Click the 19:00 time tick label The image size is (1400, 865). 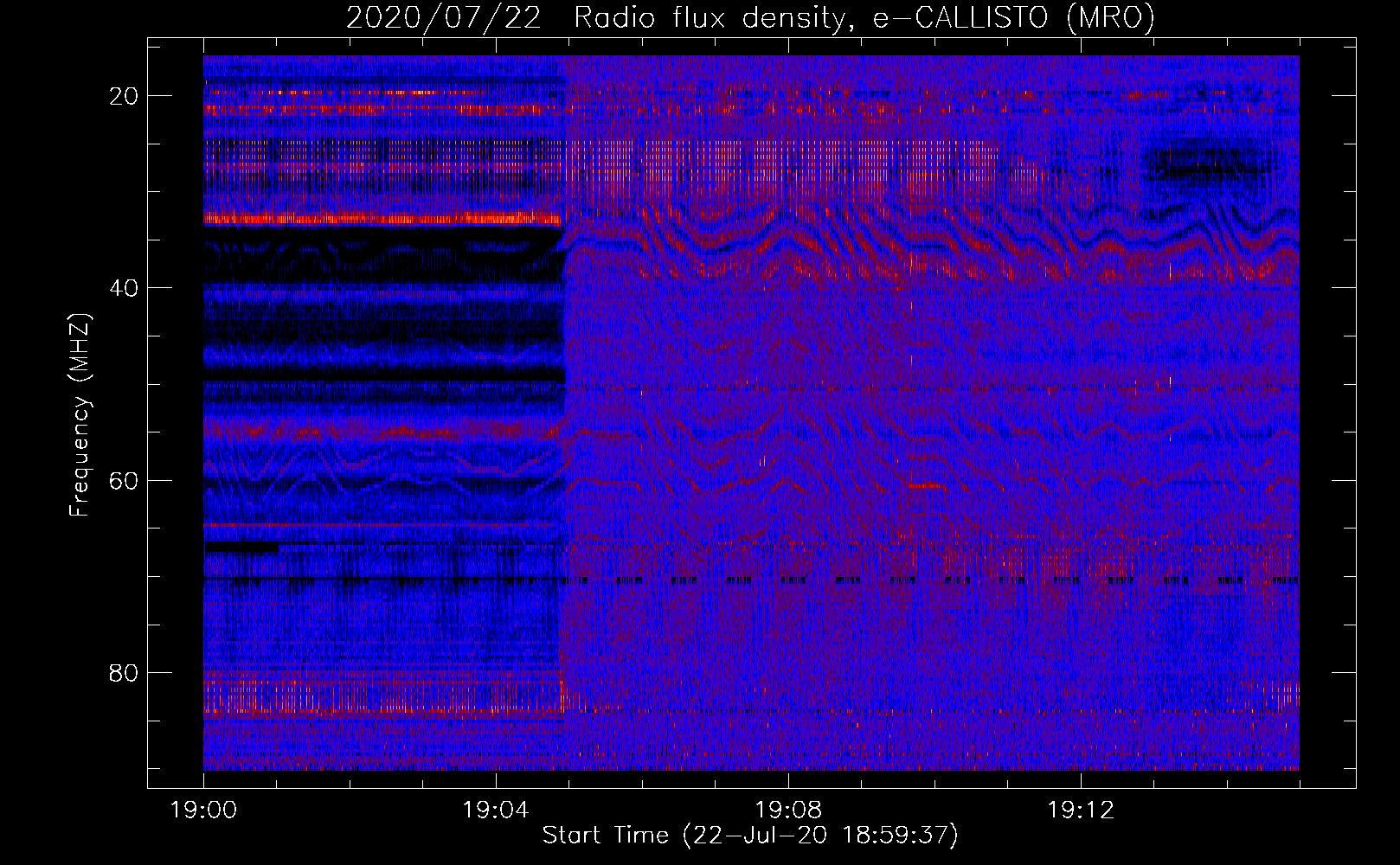(203, 811)
